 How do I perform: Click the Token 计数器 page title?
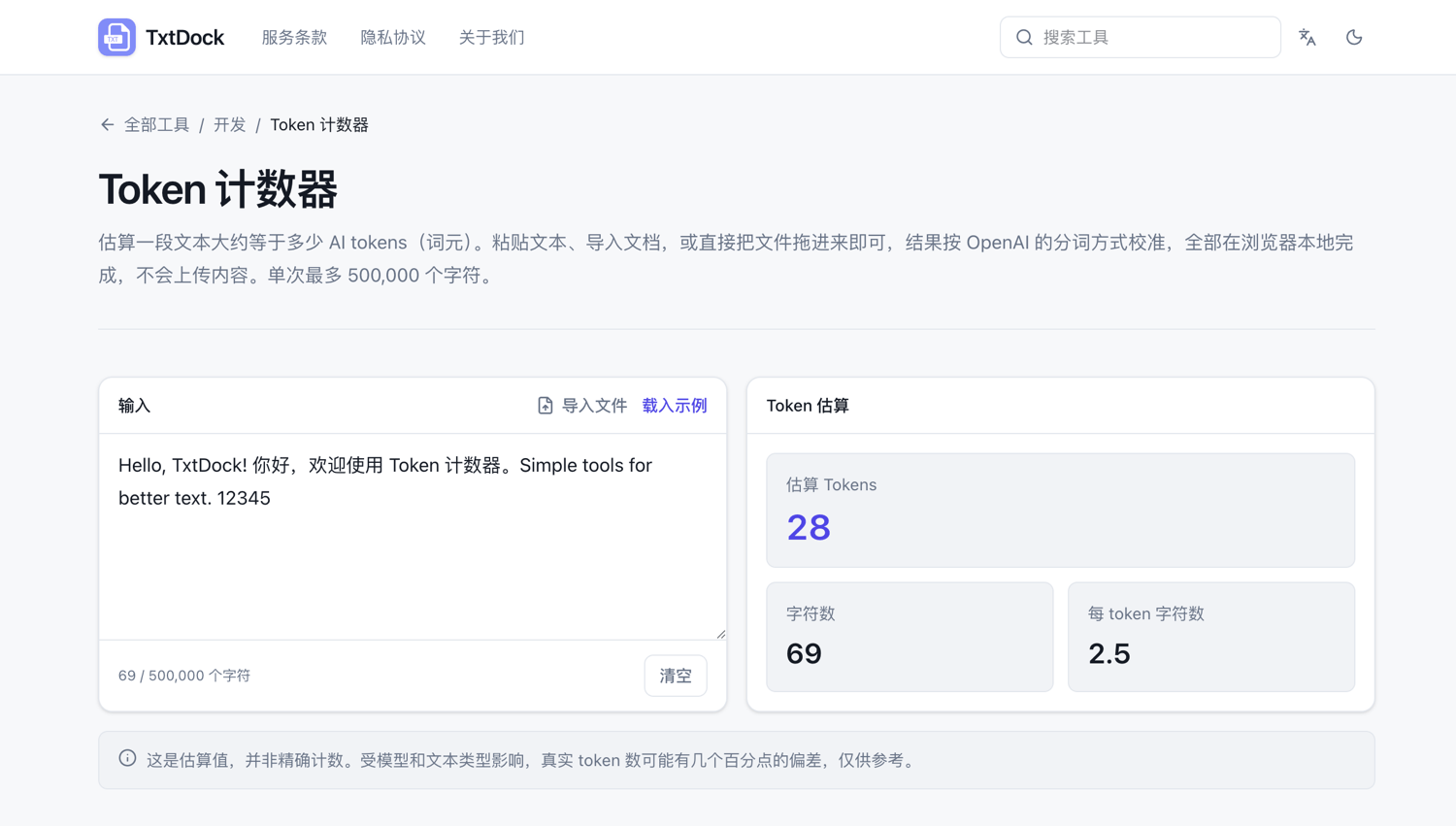[218, 188]
